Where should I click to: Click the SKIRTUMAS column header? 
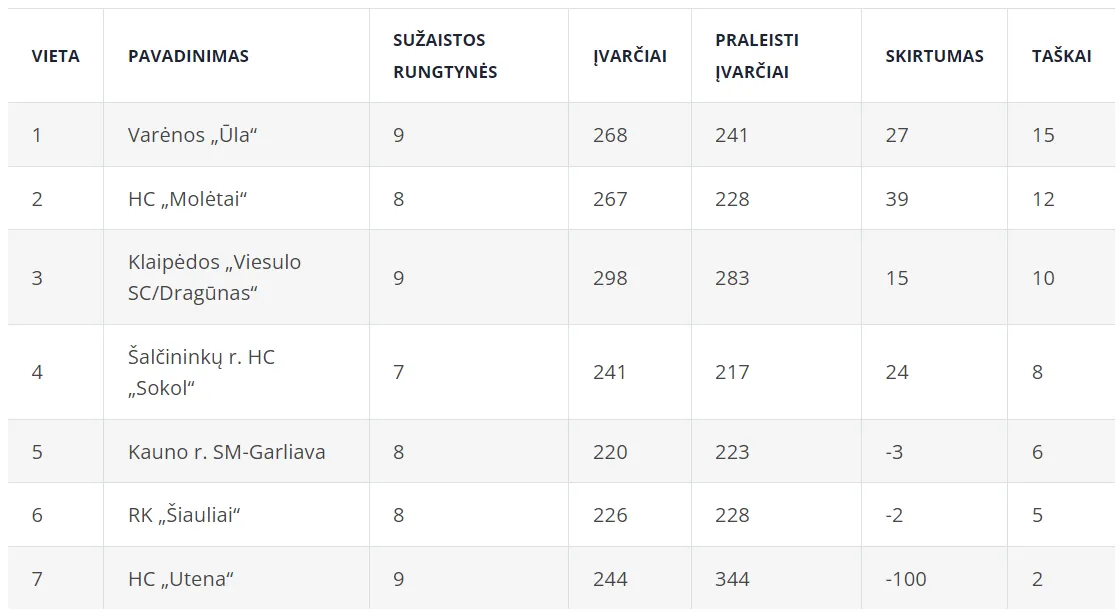point(934,56)
